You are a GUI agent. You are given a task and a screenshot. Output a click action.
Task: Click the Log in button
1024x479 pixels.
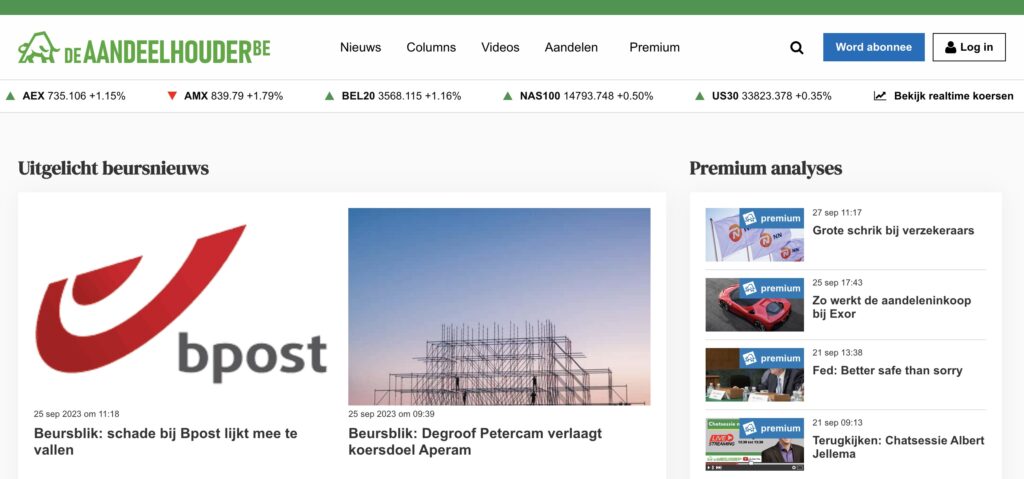[x=968, y=47]
